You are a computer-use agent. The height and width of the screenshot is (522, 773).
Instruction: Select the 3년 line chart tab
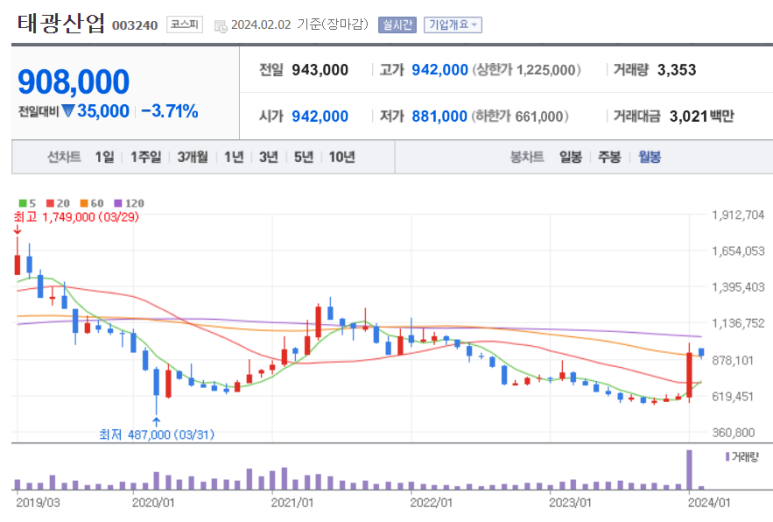(269, 157)
